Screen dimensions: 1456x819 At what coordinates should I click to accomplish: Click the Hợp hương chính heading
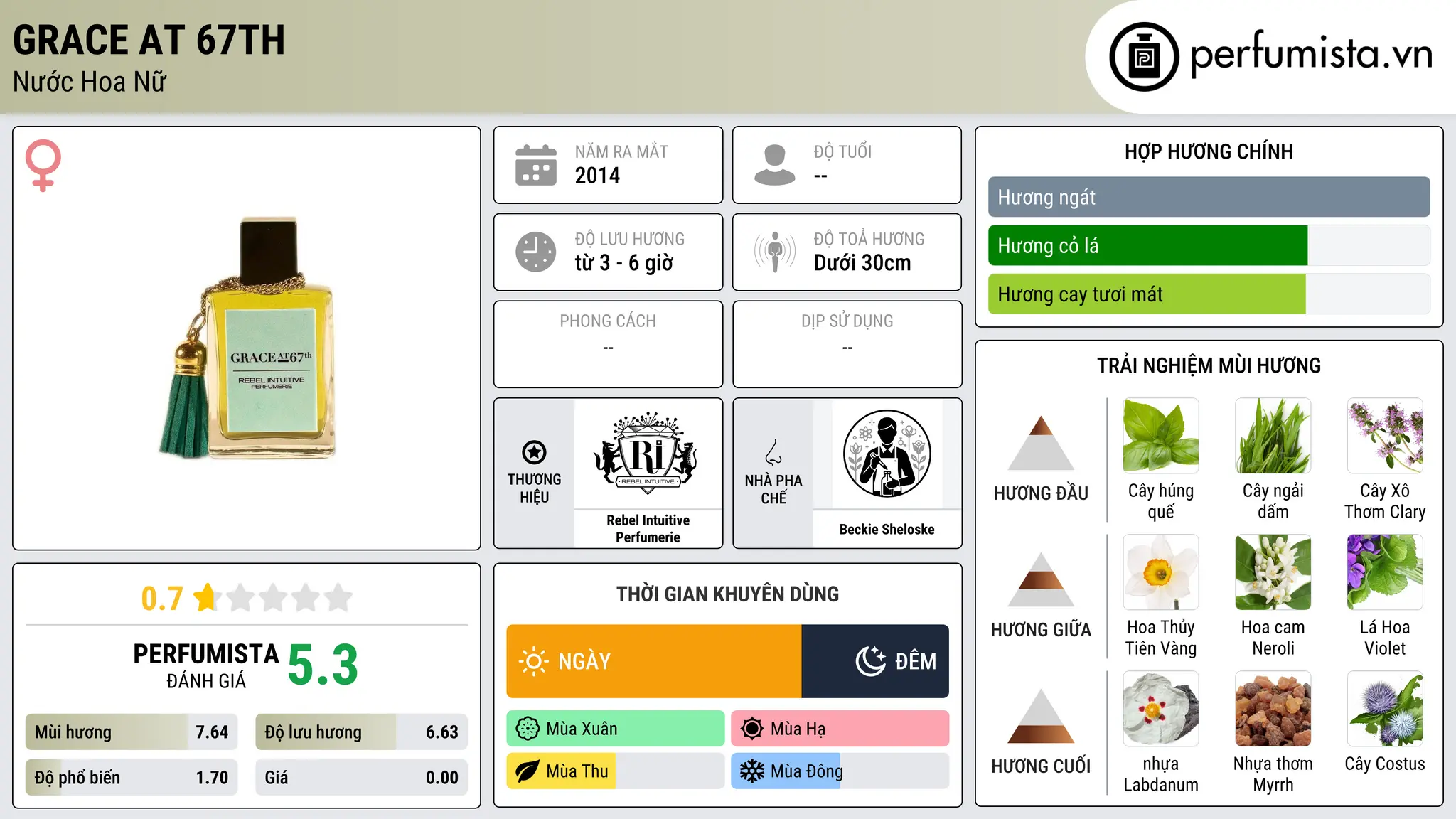pyautogui.click(x=1209, y=151)
